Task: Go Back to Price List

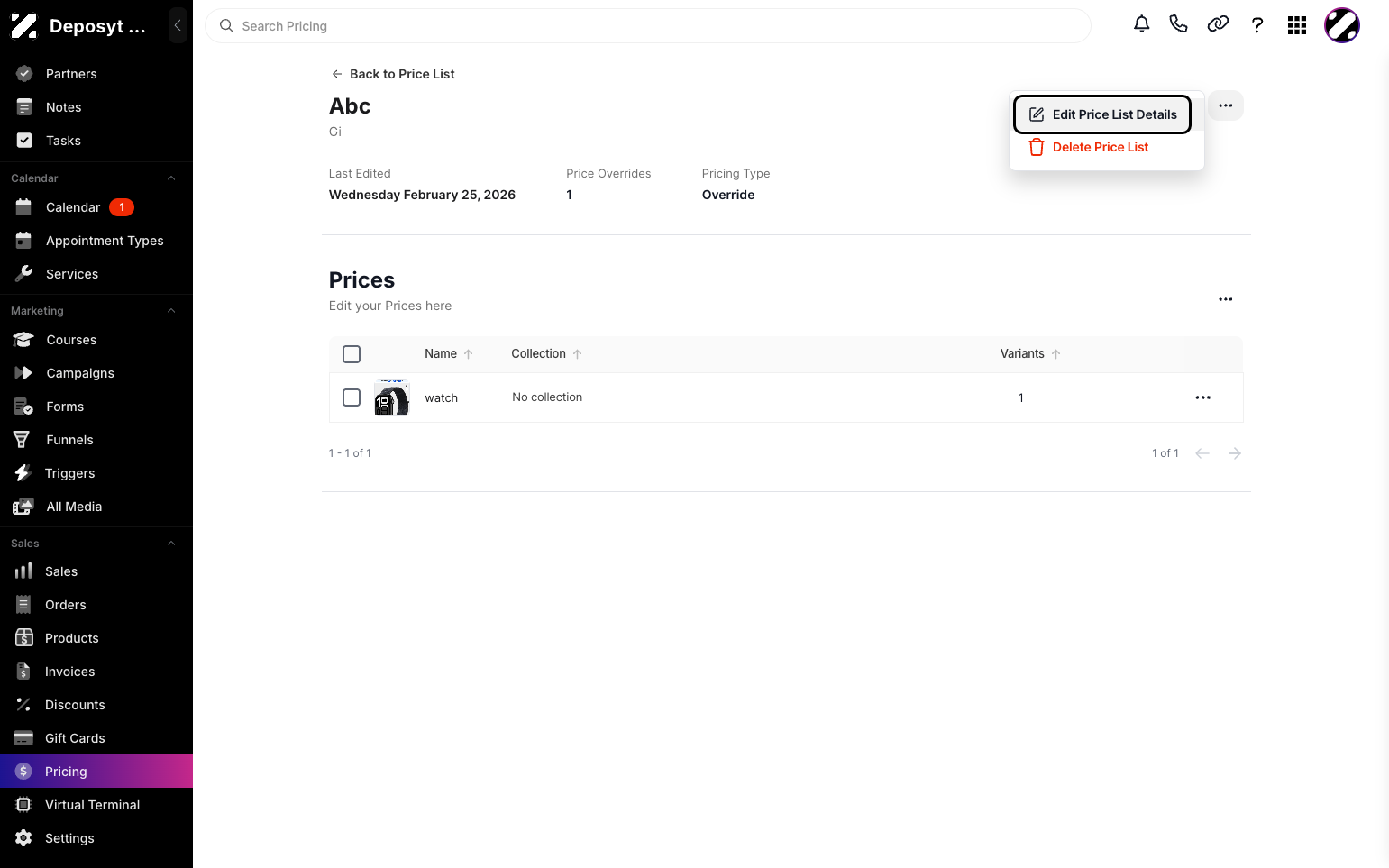Action: (x=393, y=74)
